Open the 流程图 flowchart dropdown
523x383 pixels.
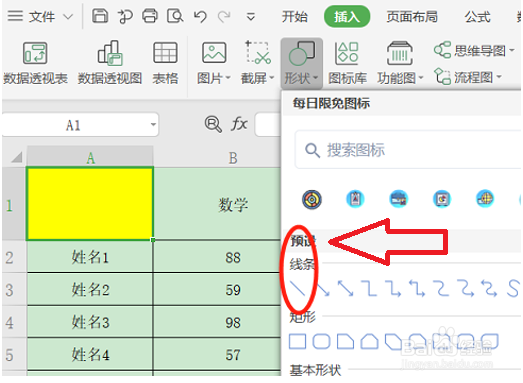point(468,77)
